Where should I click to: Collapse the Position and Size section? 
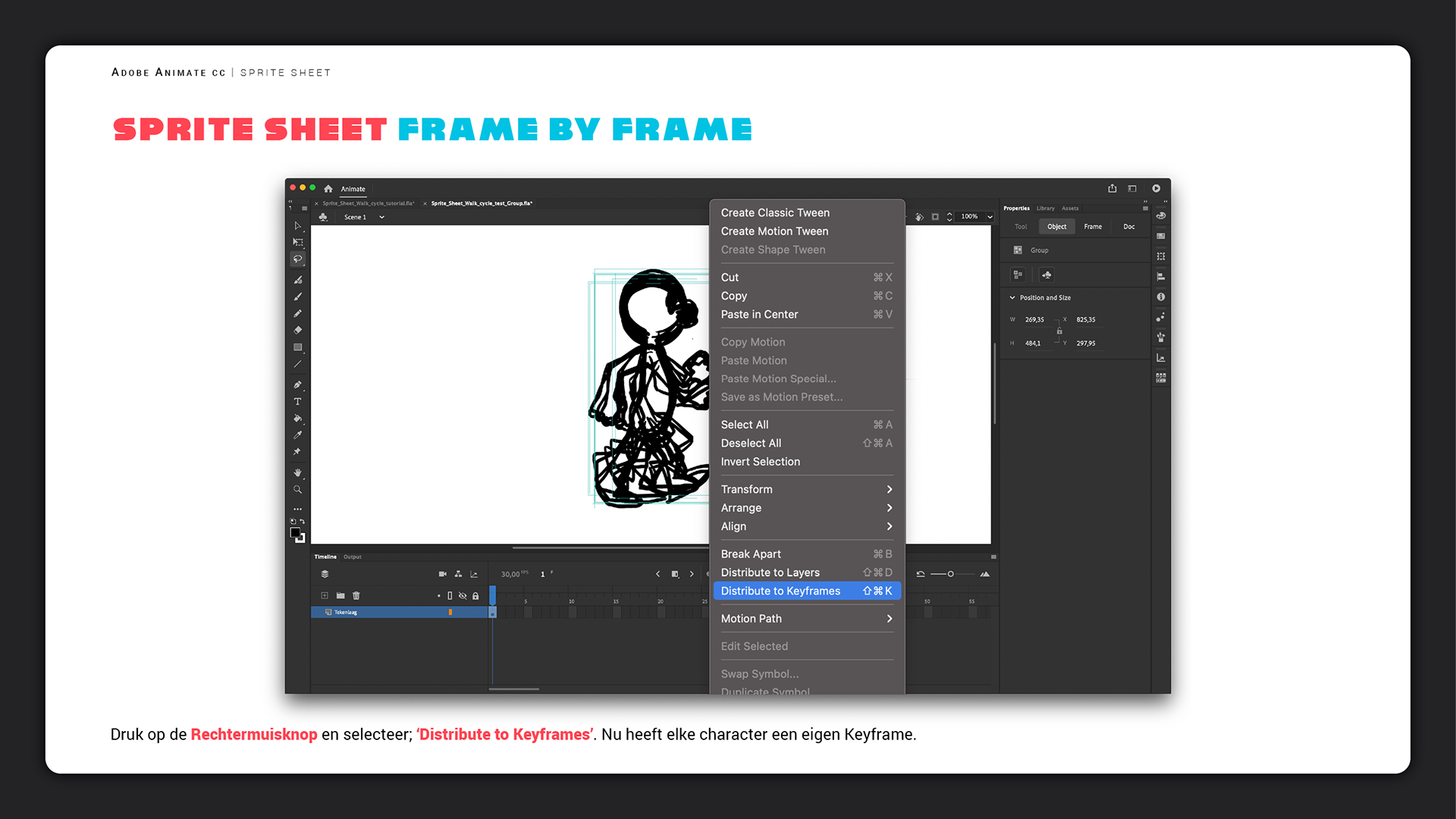[x=1012, y=298]
